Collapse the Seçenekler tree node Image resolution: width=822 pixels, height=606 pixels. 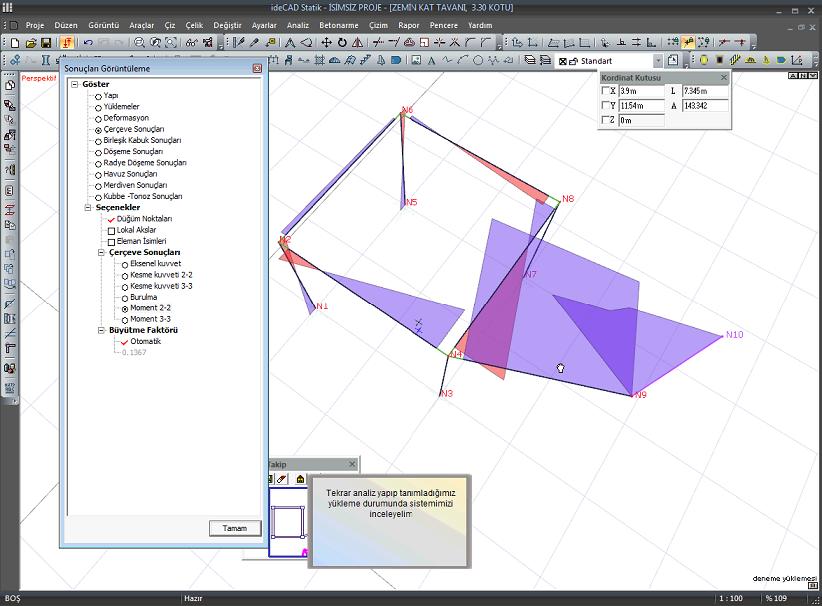tap(88, 208)
